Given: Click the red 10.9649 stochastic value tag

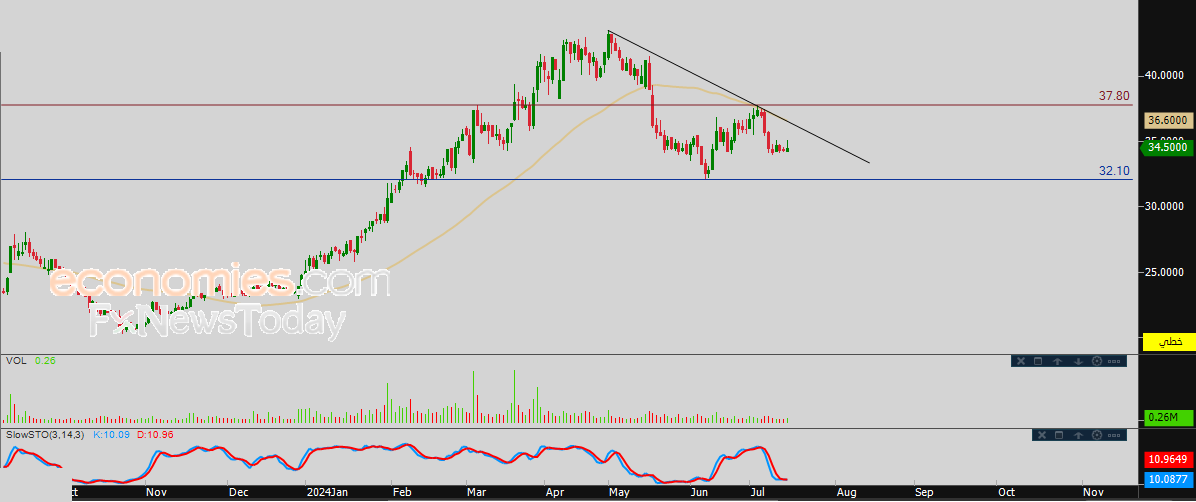Looking at the screenshot, I should (x=1168, y=460).
